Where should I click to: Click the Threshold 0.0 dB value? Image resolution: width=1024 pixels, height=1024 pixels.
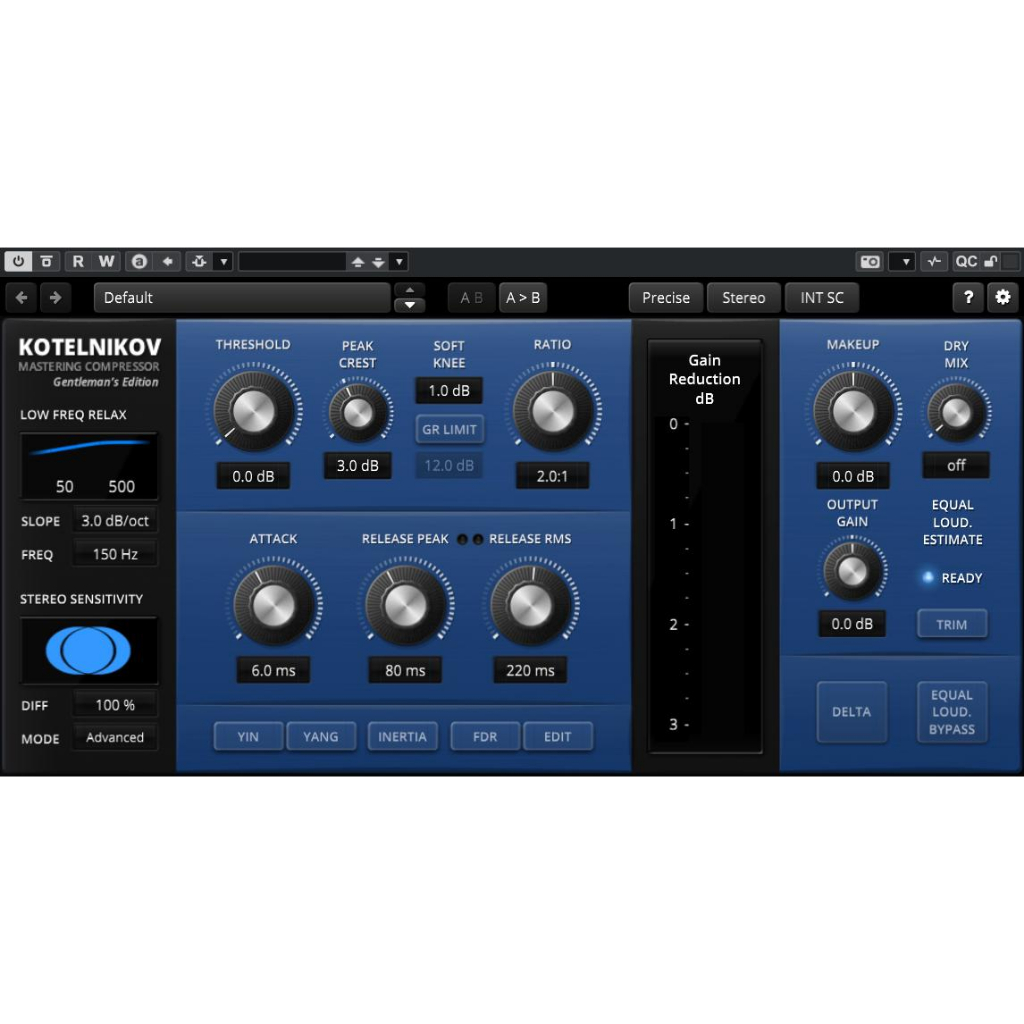253,476
